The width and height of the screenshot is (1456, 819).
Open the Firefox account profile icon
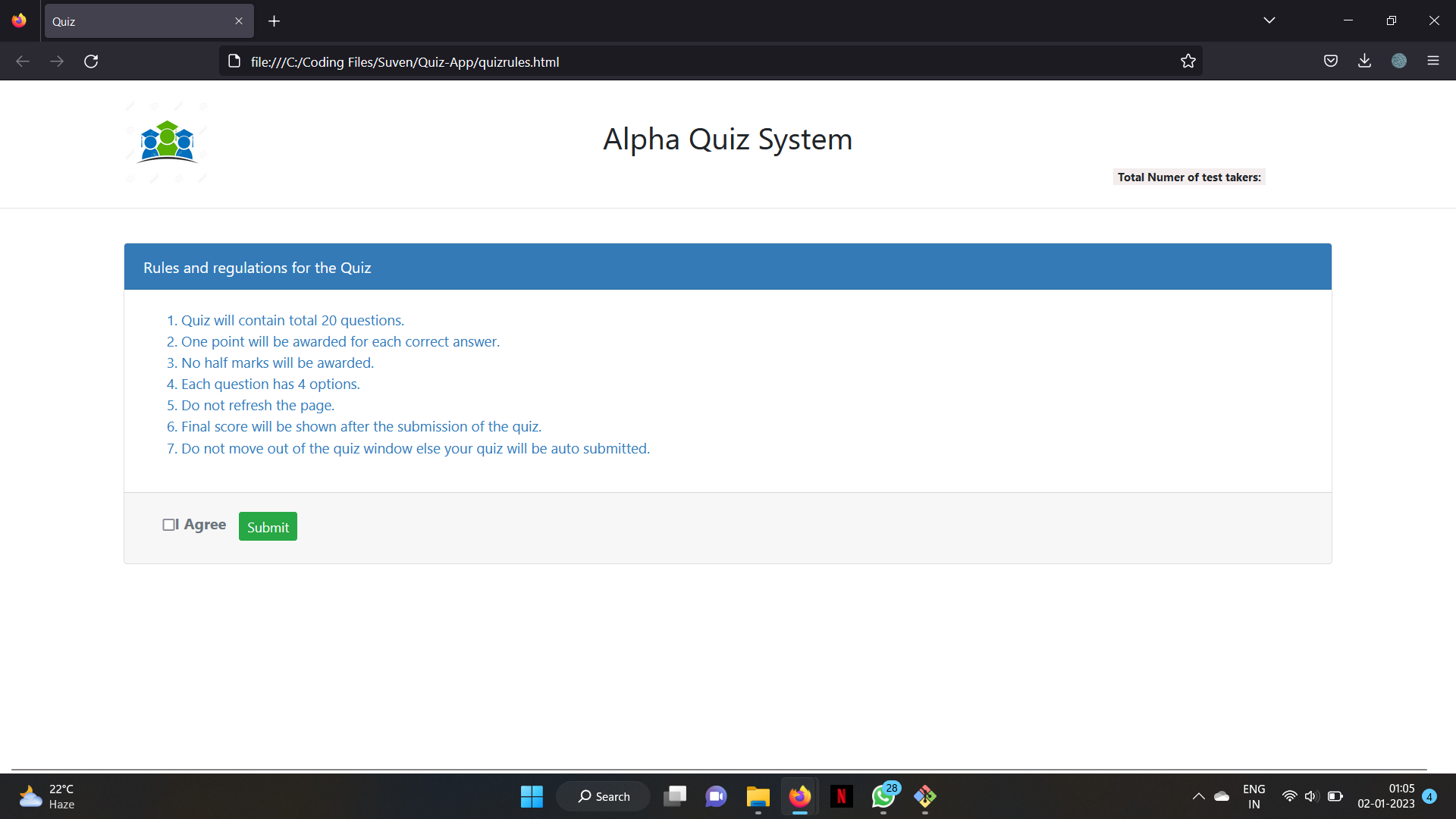coord(1399,61)
